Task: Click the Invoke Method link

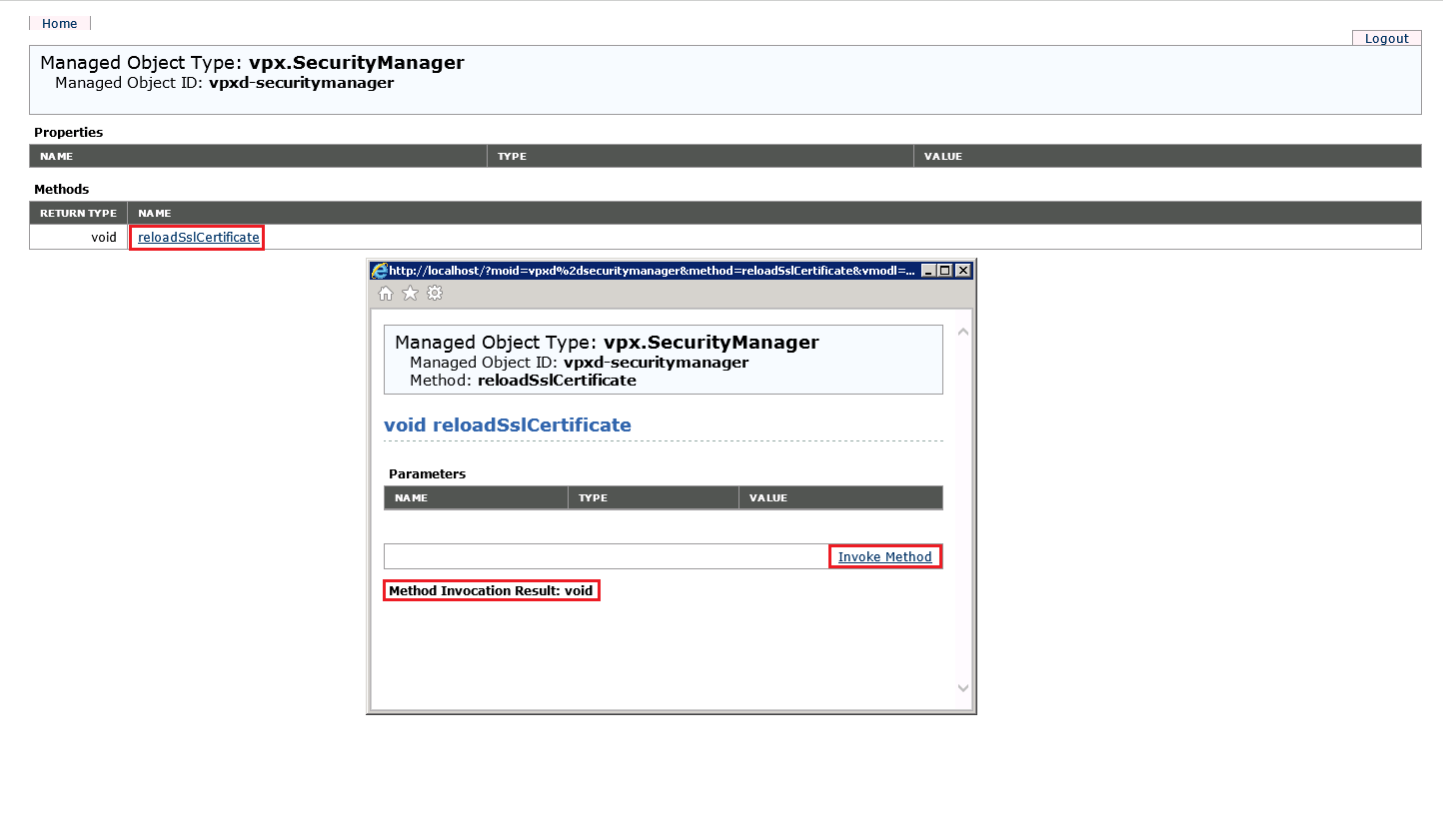Action: [x=884, y=557]
